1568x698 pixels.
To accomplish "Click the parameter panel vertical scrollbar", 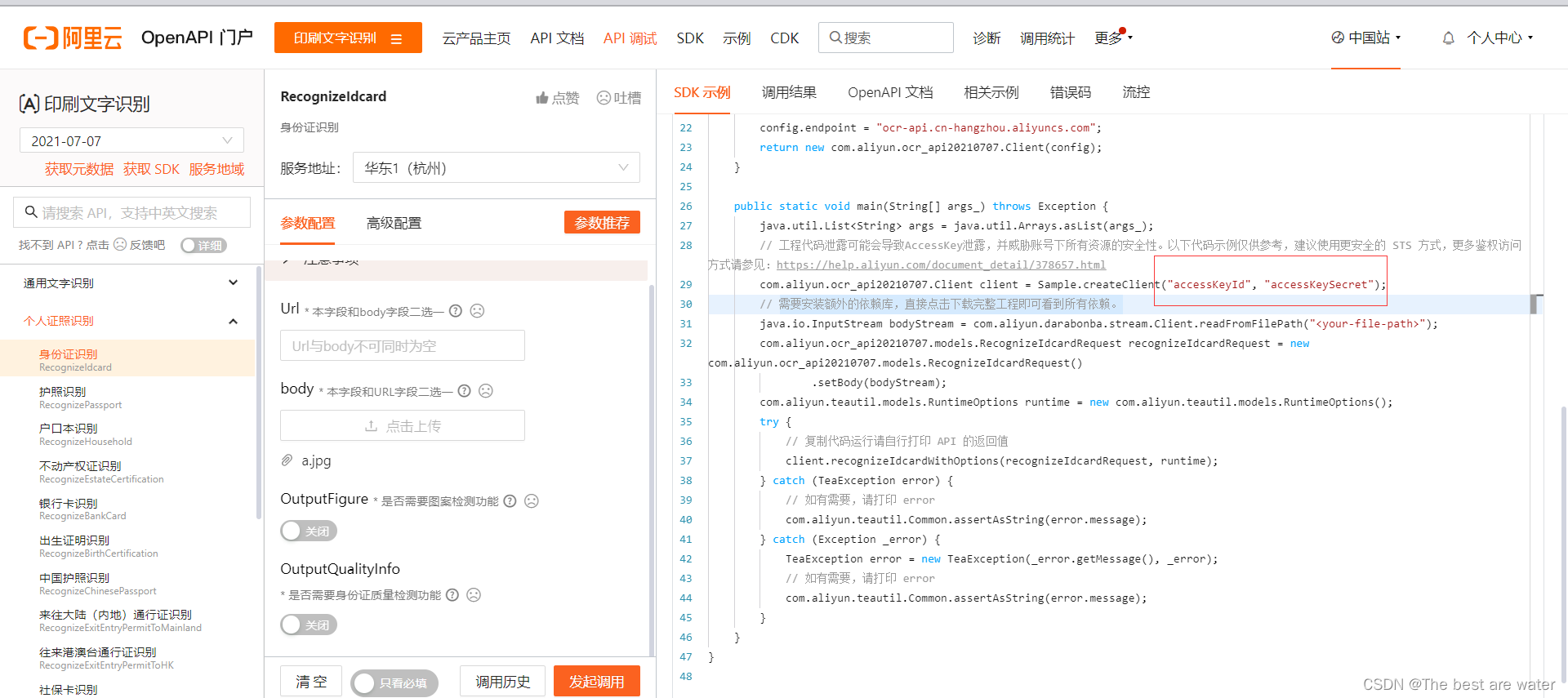I will (x=652, y=469).
